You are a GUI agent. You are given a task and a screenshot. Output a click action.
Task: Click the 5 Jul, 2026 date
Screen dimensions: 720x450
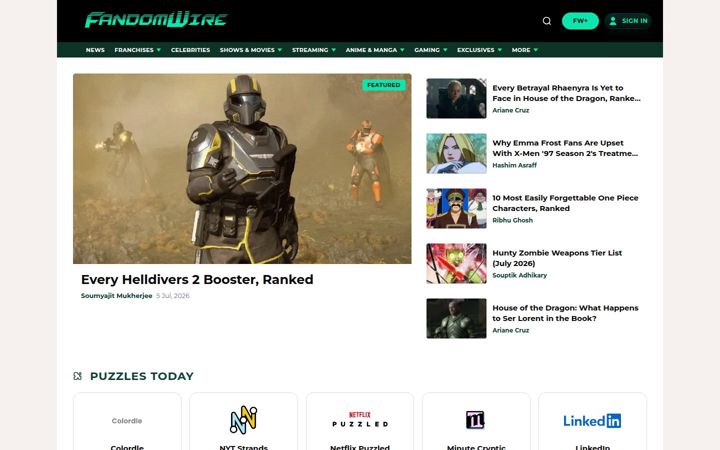click(x=173, y=296)
